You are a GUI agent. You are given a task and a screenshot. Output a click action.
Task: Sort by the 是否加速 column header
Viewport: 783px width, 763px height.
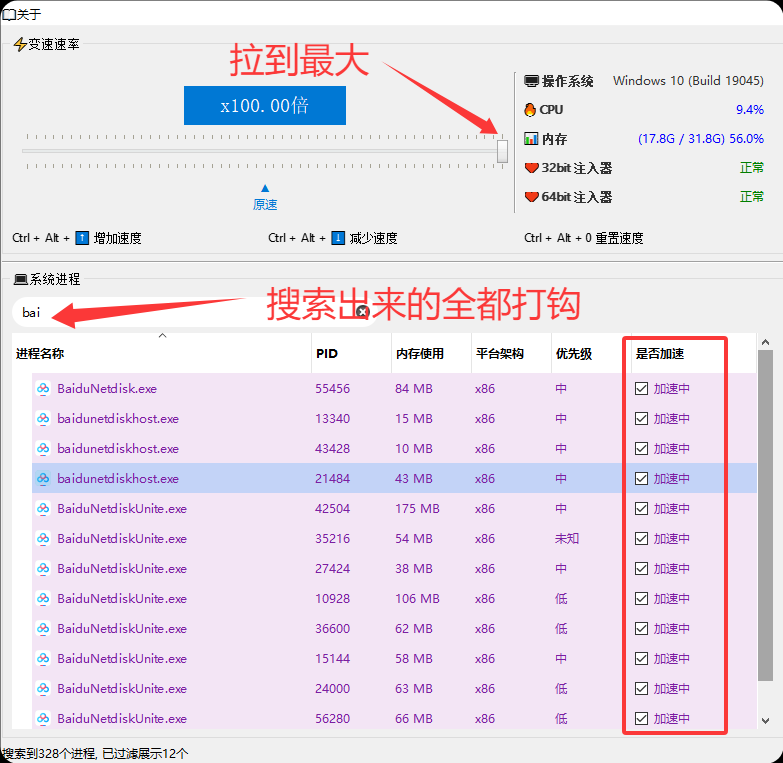tap(694, 354)
